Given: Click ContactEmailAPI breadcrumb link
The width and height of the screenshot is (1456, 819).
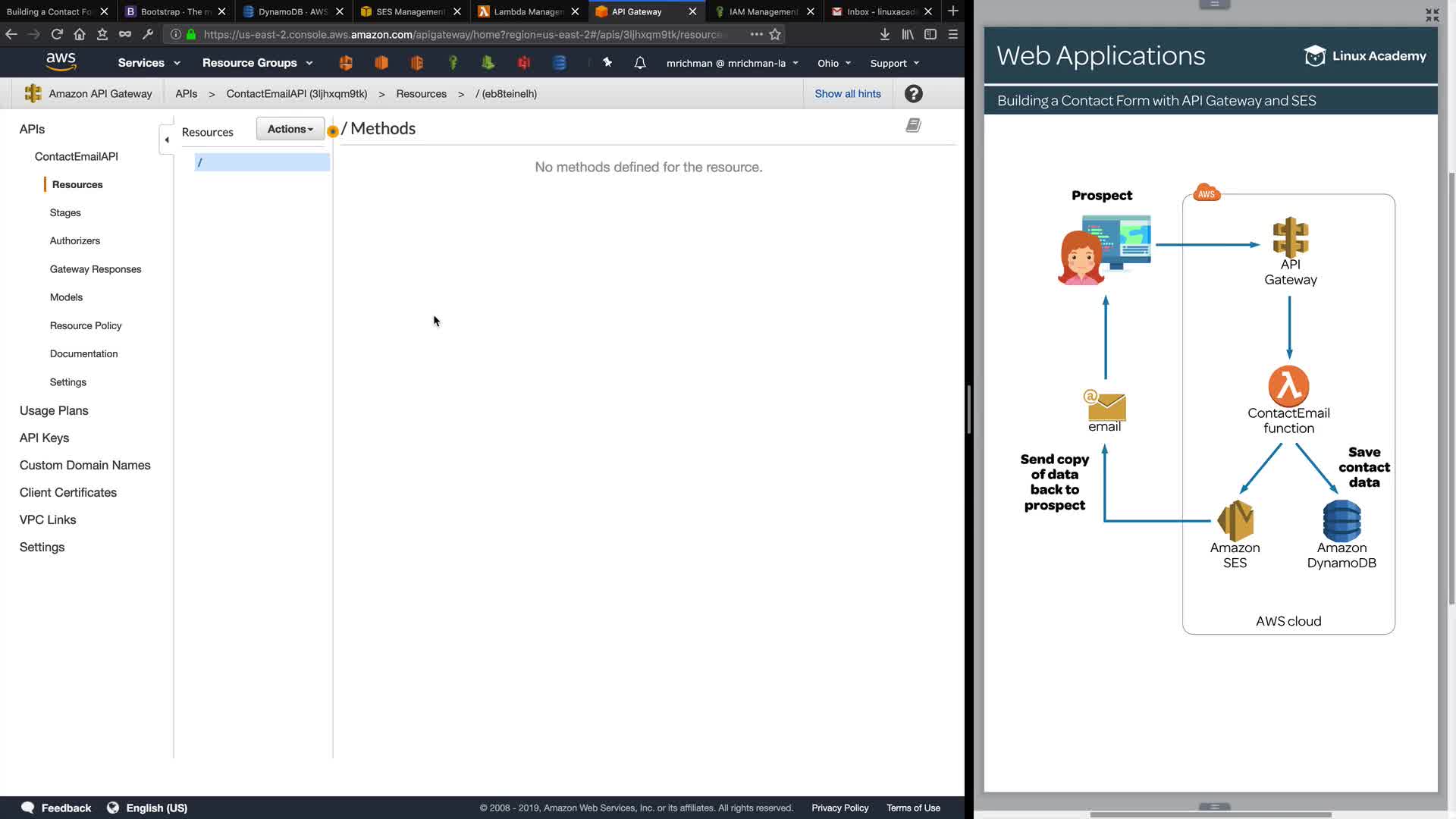Looking at the screenshot, I should pos(297,94).
